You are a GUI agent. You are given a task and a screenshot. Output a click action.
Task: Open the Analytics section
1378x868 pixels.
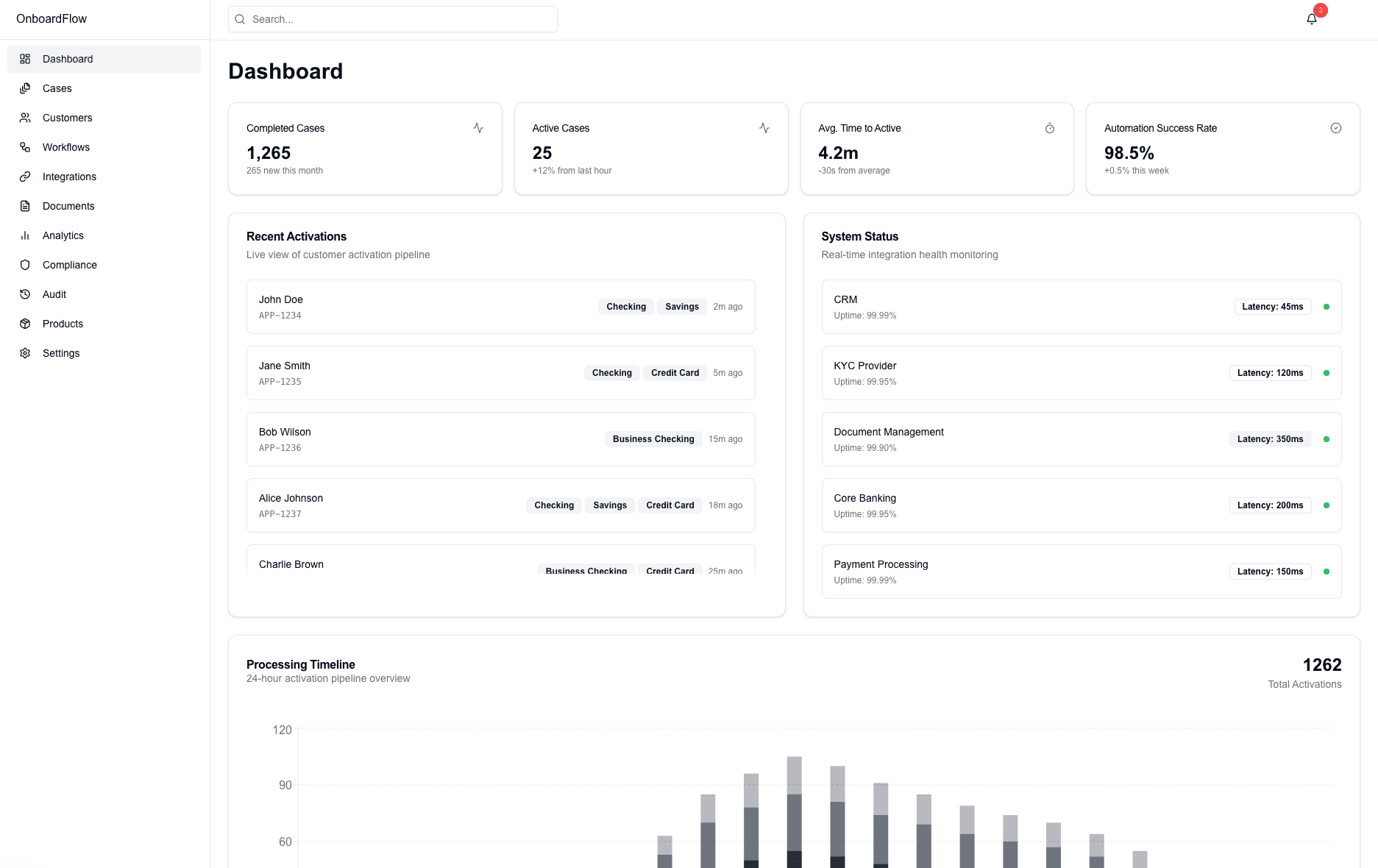(104, 235)
